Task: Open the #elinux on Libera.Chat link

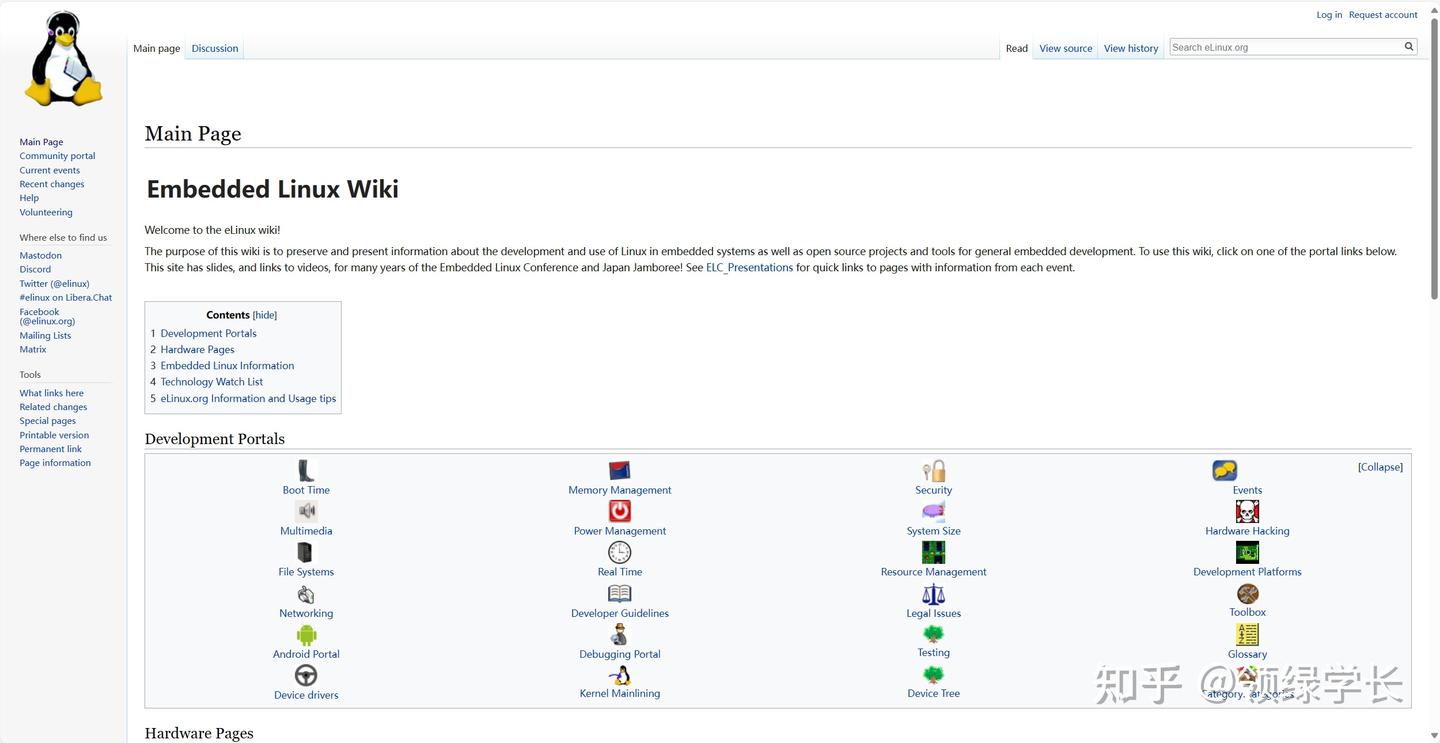Action: pyautogui.click(x=66, y=298)
